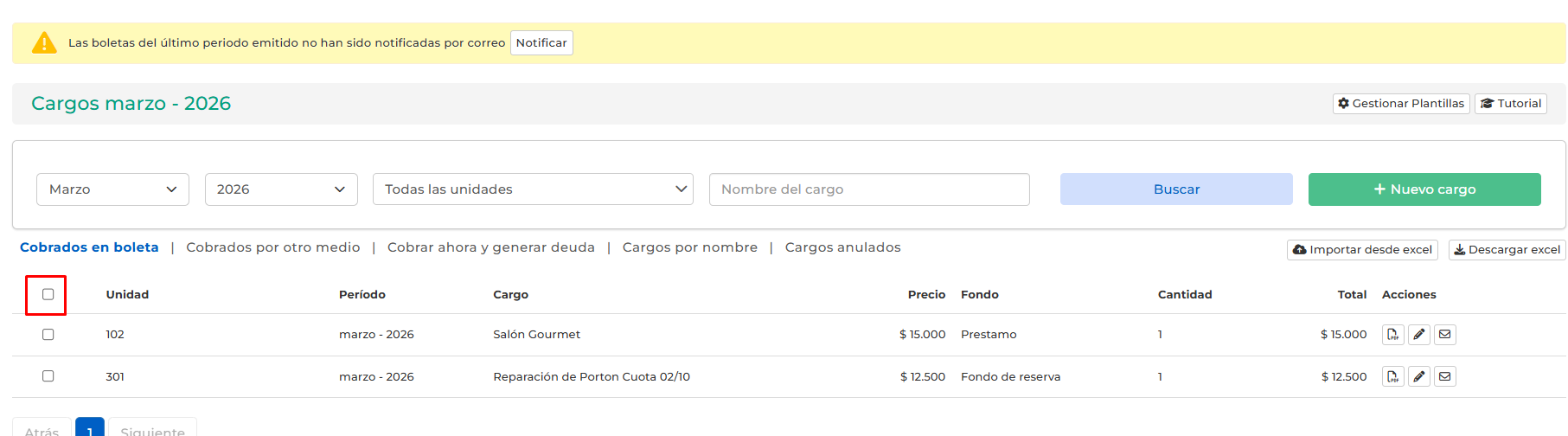Open the PDF icon for unit 301

coord(1392,376)
